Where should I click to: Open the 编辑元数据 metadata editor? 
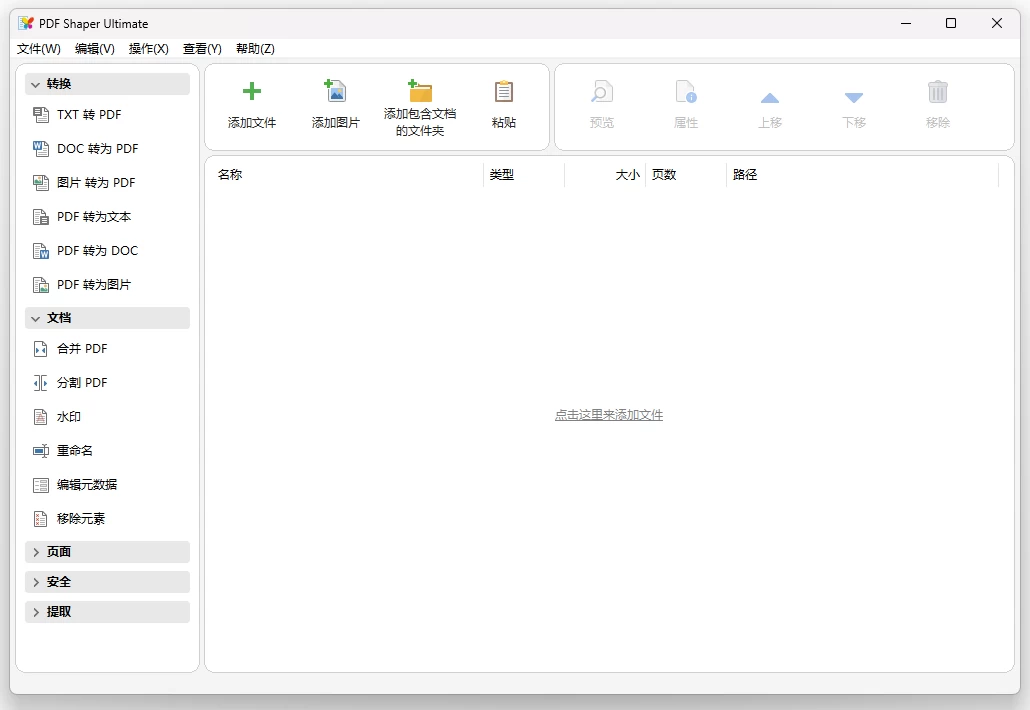click(x=88, y=484)
